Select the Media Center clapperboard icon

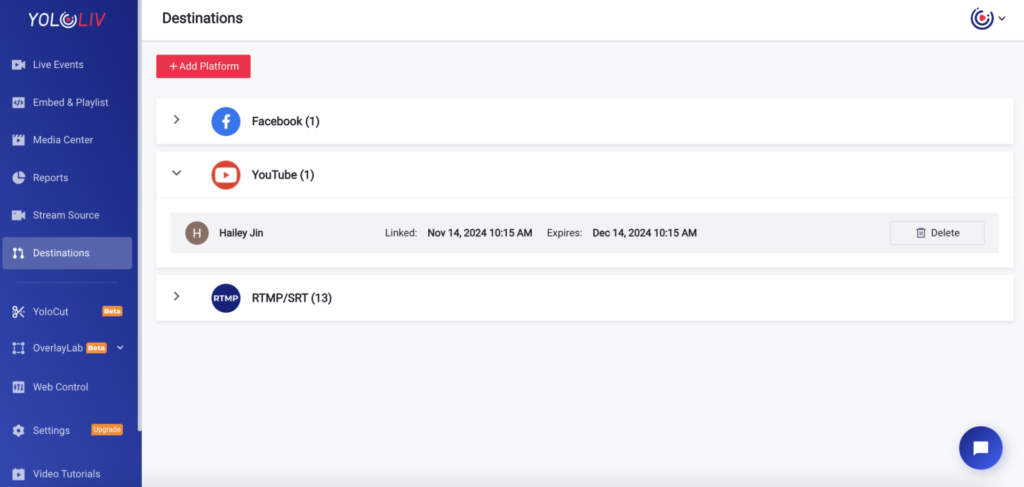click(18, 140)
